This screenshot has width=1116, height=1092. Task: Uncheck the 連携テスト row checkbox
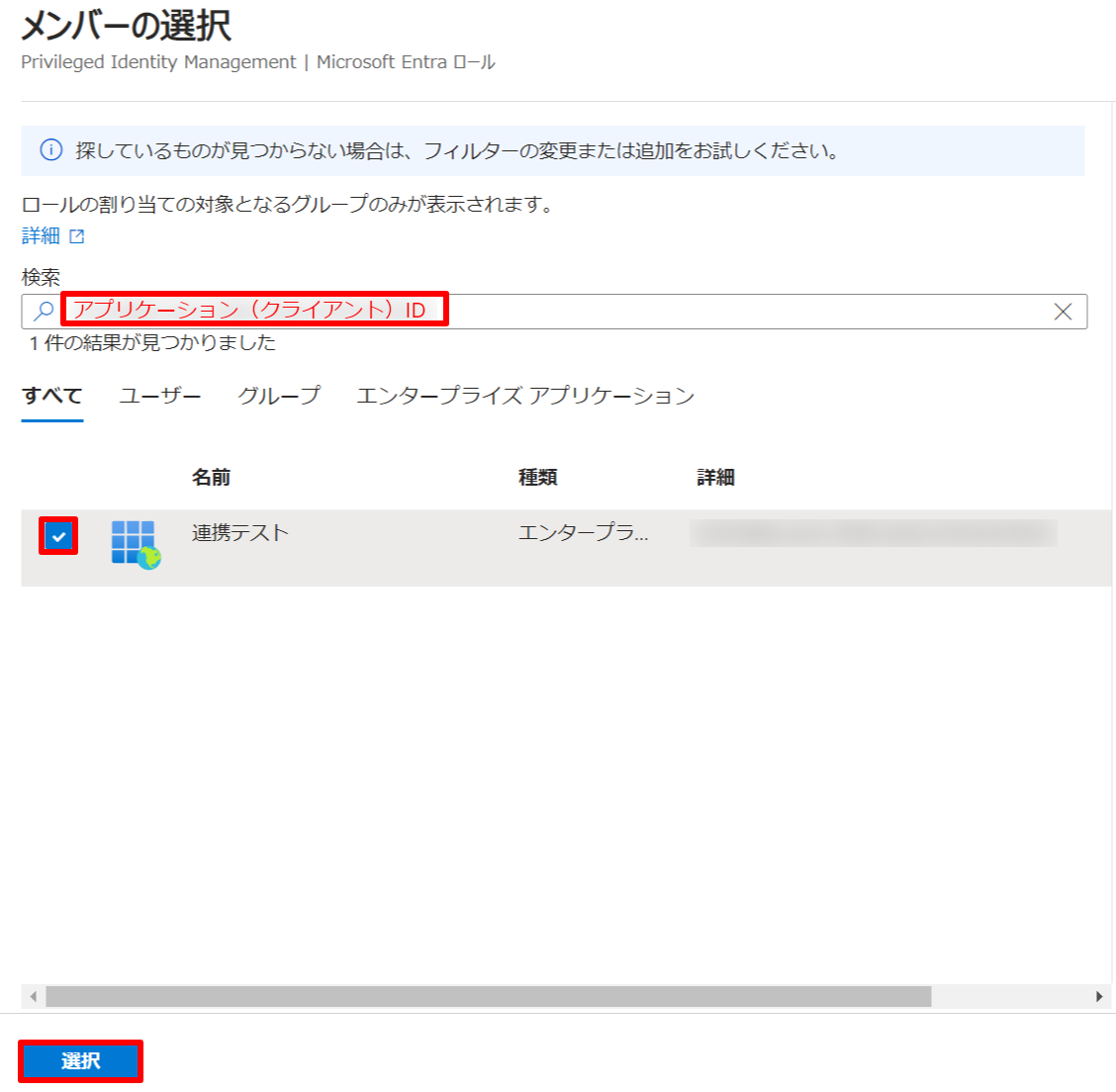pyautogui.click(x=58, y=536)
